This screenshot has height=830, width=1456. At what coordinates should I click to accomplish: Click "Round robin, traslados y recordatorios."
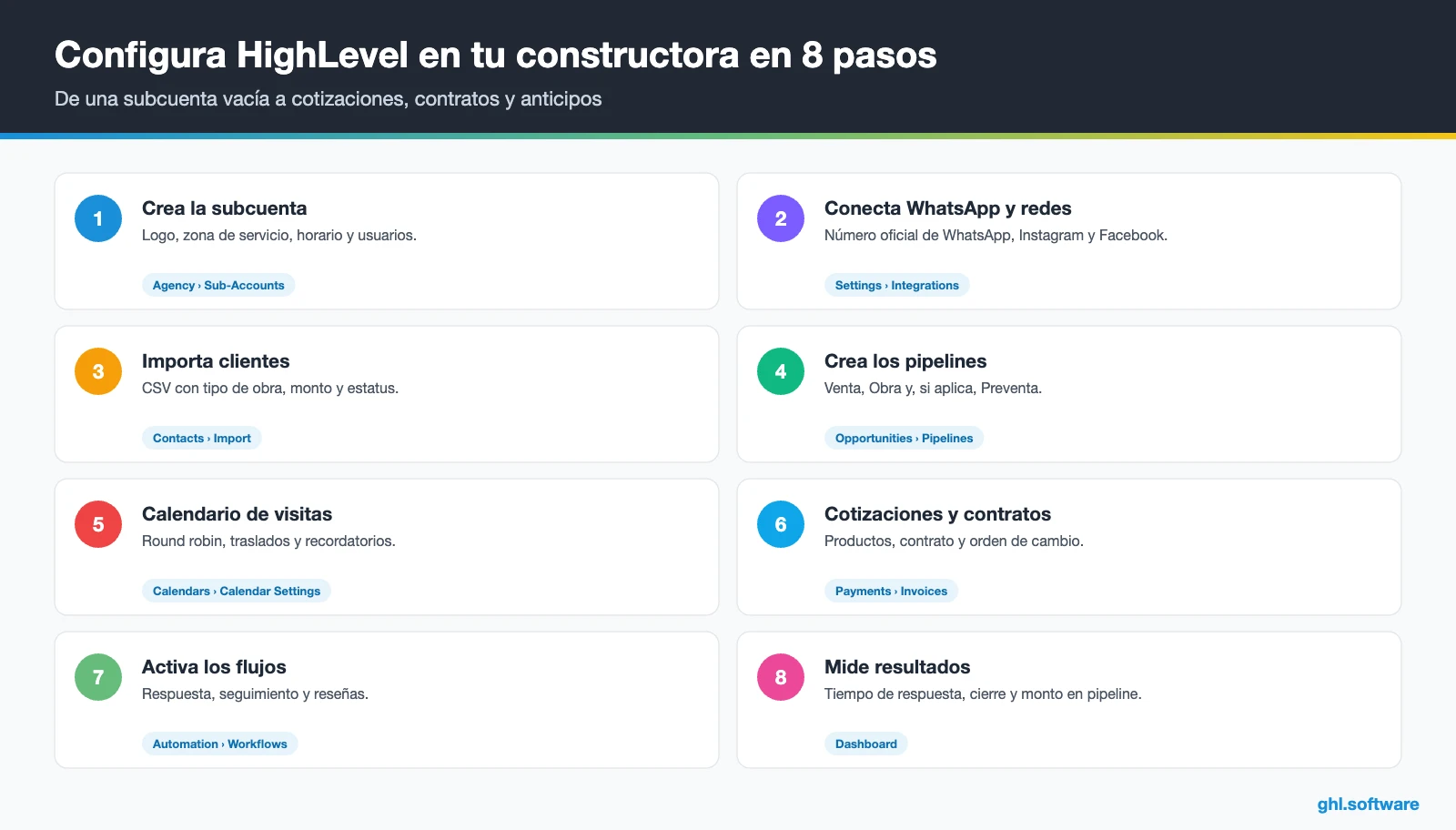(x=268, y=541)
